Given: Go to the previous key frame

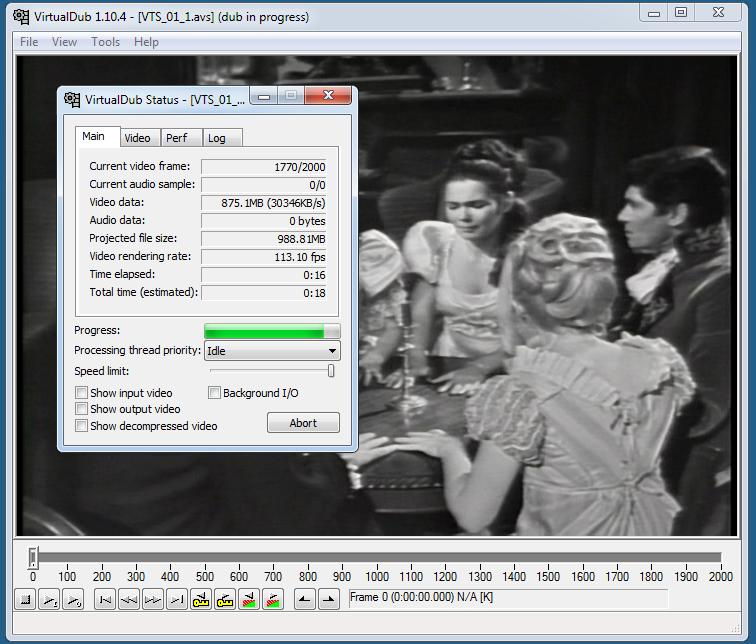Looking at the screenshot, I should pos(201,599).
